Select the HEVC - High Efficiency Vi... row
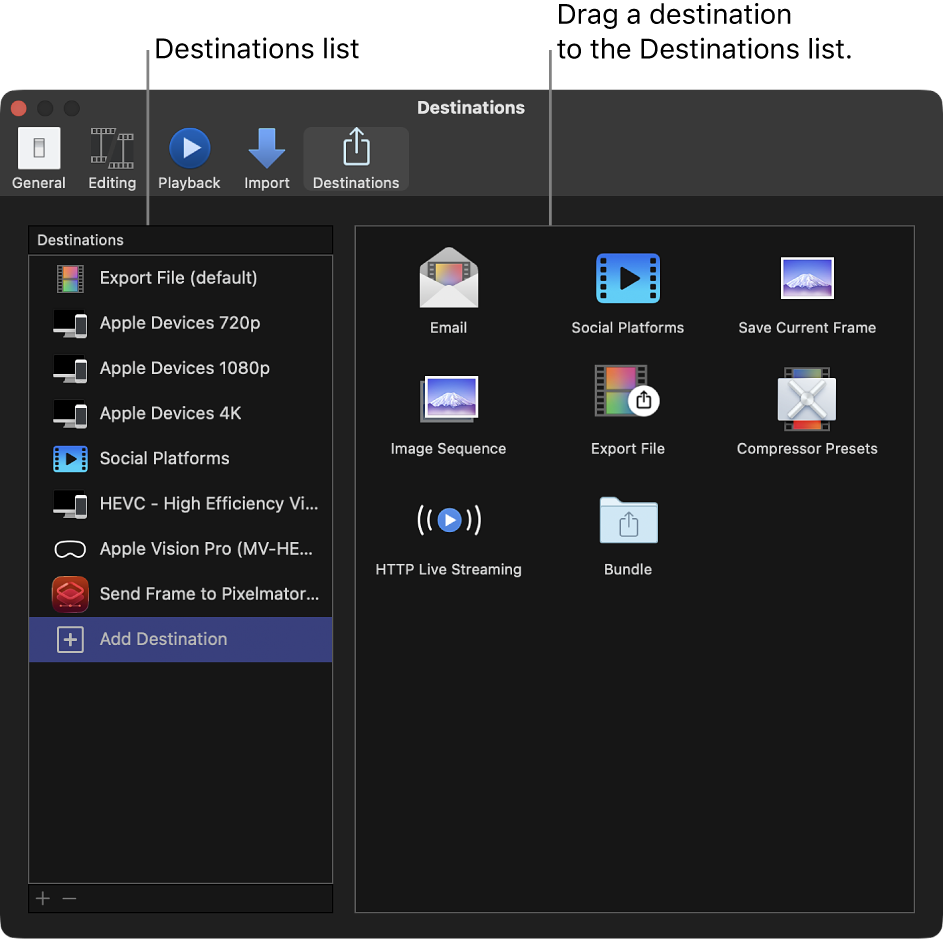Image resolution: width=944 pixels, height=940 pixels. [181, 504]
